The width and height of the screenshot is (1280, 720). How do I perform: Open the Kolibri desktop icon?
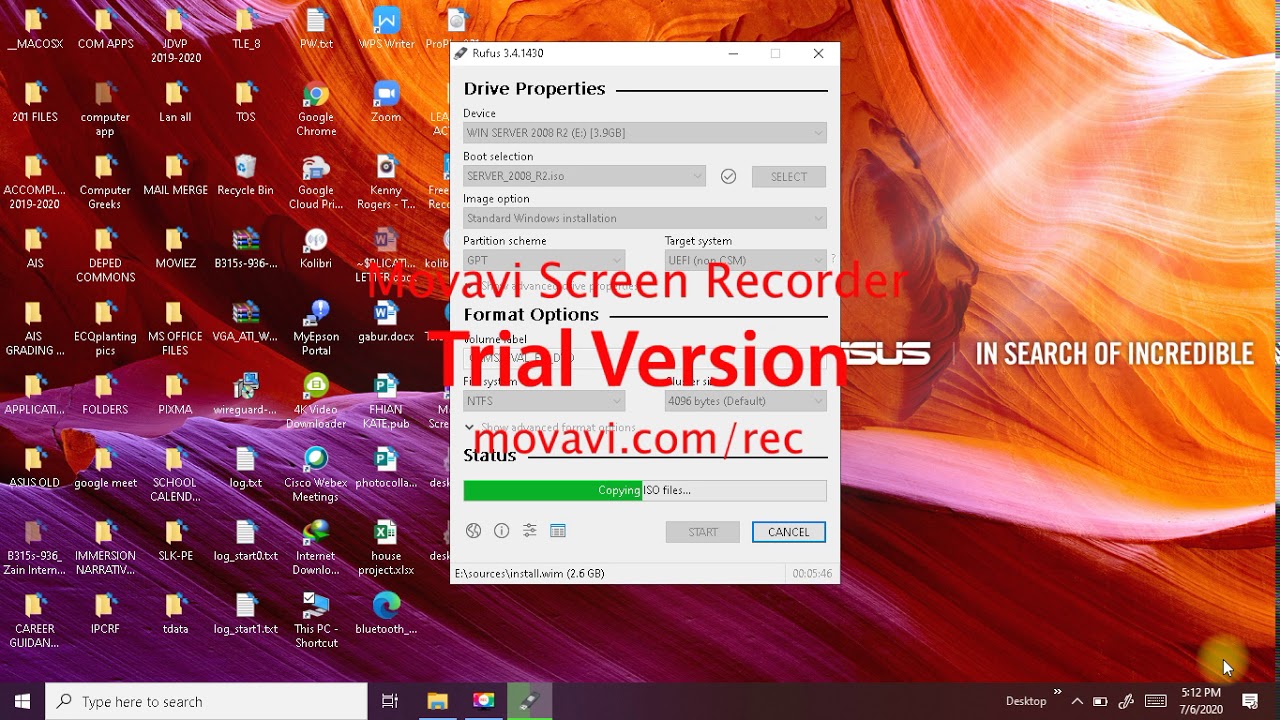316,249
